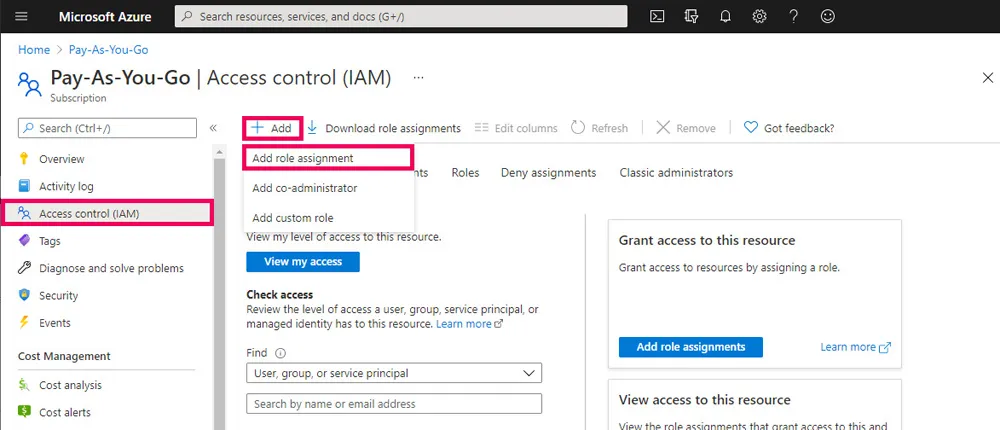The image size is (1000, 430).
Task: Open the Directories + subscriptions filter icon
Action: pos(691,17)
